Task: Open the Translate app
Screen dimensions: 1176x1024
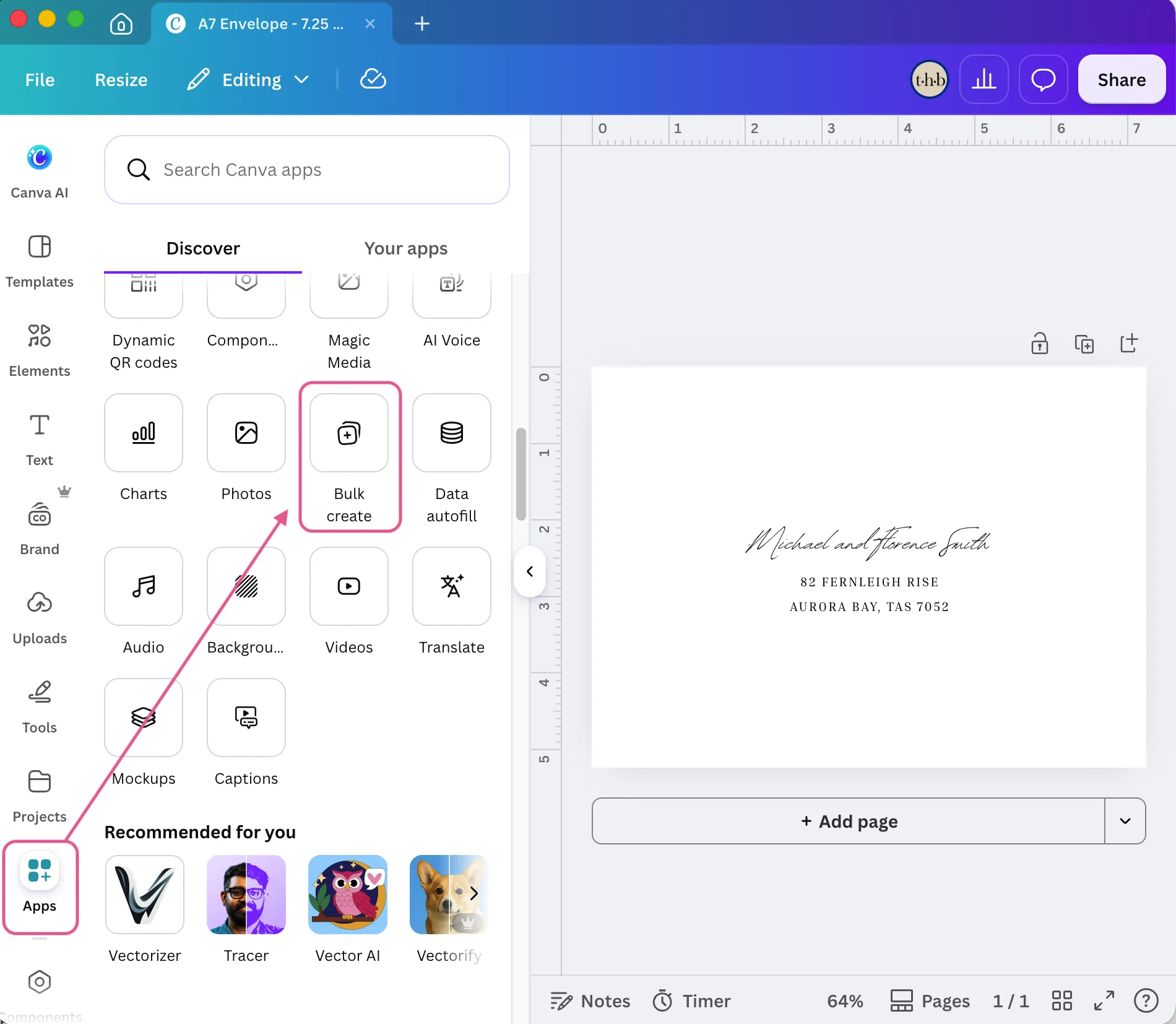Action: click(x=452, y=602)
